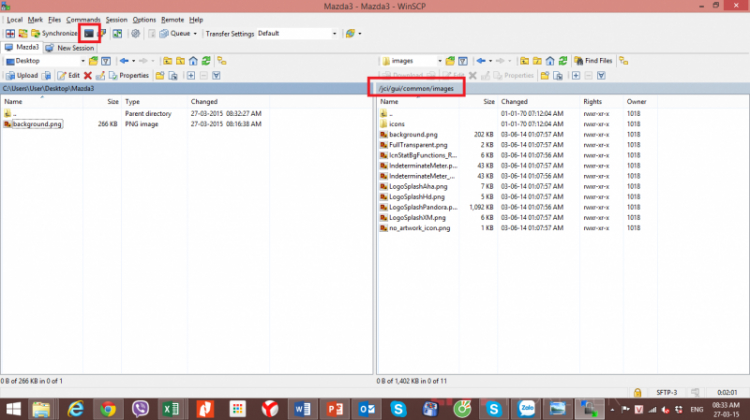Refresh the local panel with green arrows icon
This screenshot has height=420, width=750.
click(x=206, y=61)
